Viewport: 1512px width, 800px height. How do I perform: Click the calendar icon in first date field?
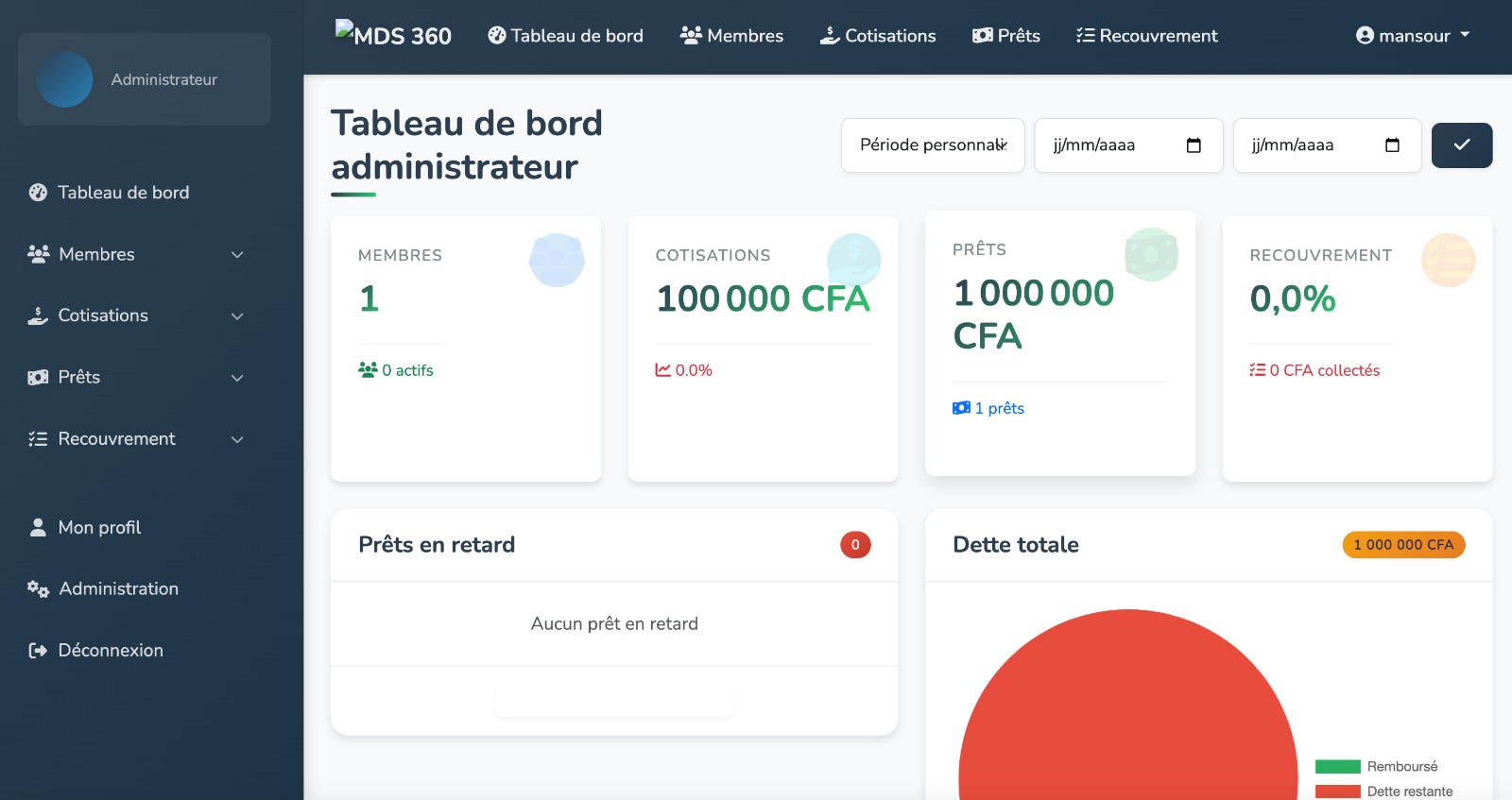(1194, 145)
